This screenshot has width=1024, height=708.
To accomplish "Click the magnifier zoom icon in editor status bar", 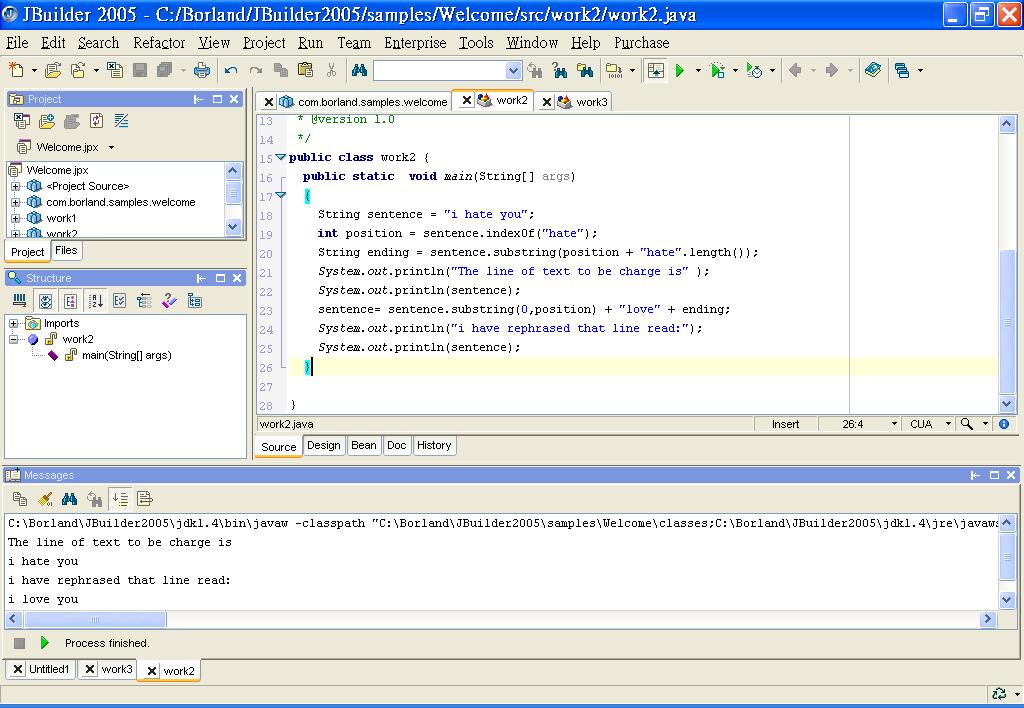I will 967,424.
